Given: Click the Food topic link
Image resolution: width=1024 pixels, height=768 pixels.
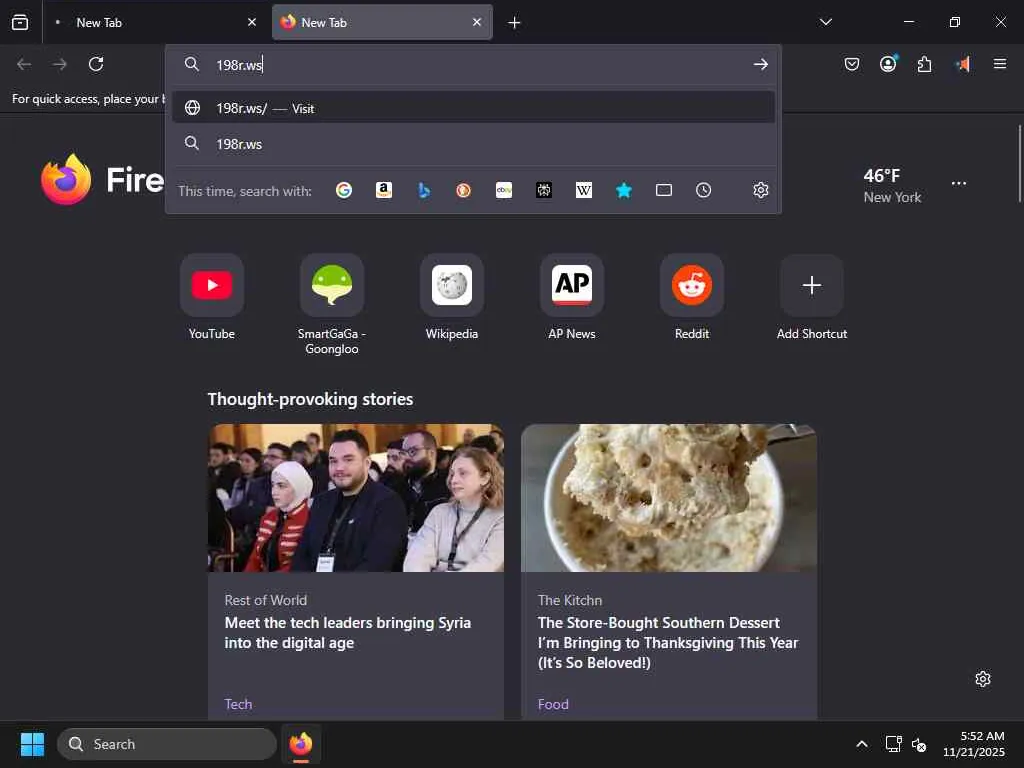Looking at the screenshot, I should (x=552, y=704).
